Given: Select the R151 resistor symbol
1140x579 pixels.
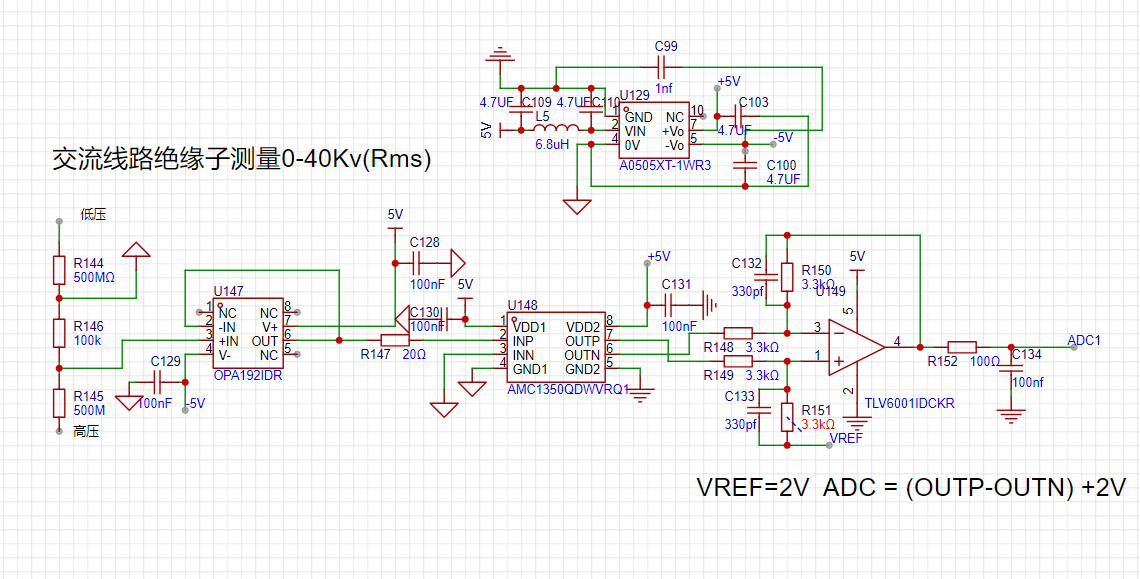Looking at the screenshot, I should (787, 417).
